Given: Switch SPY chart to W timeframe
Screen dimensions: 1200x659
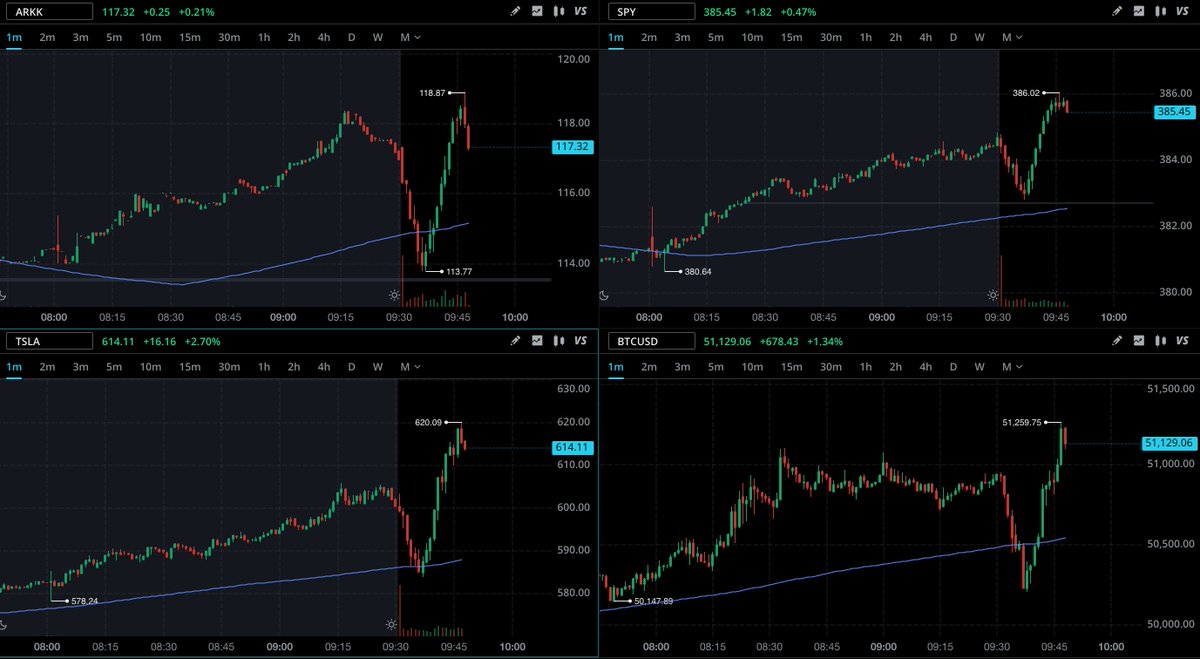Looking at the screenshot, I should click(979, 37).
